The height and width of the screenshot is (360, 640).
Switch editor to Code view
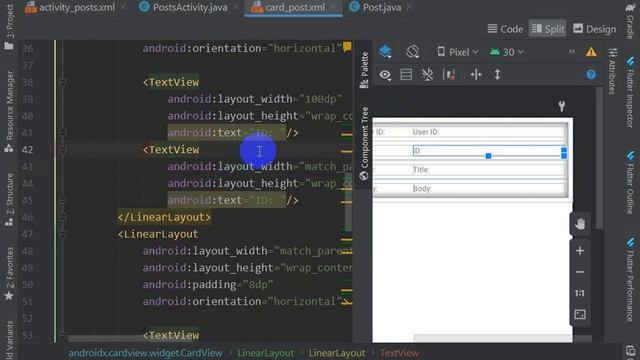click(505, 29)
